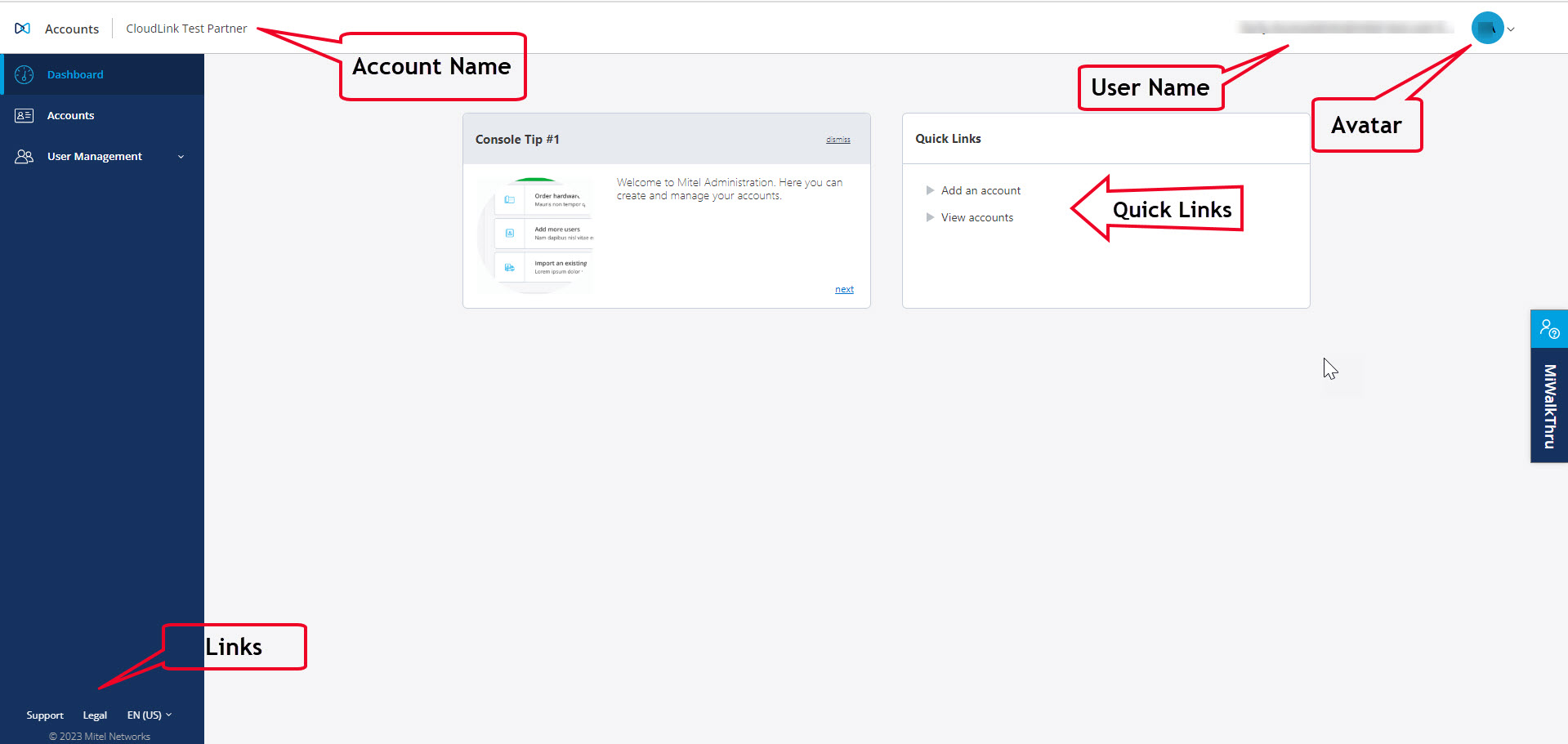This screenshot has width=1568, height=744.
Task: Click the Import an existing icon in Console Tip
Action: pyautogui.click(x=510, y=267)
